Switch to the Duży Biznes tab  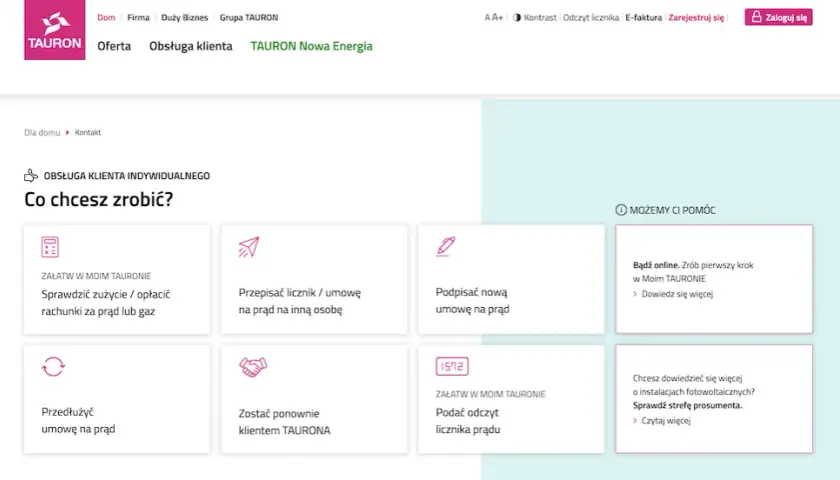click(184, 17)
